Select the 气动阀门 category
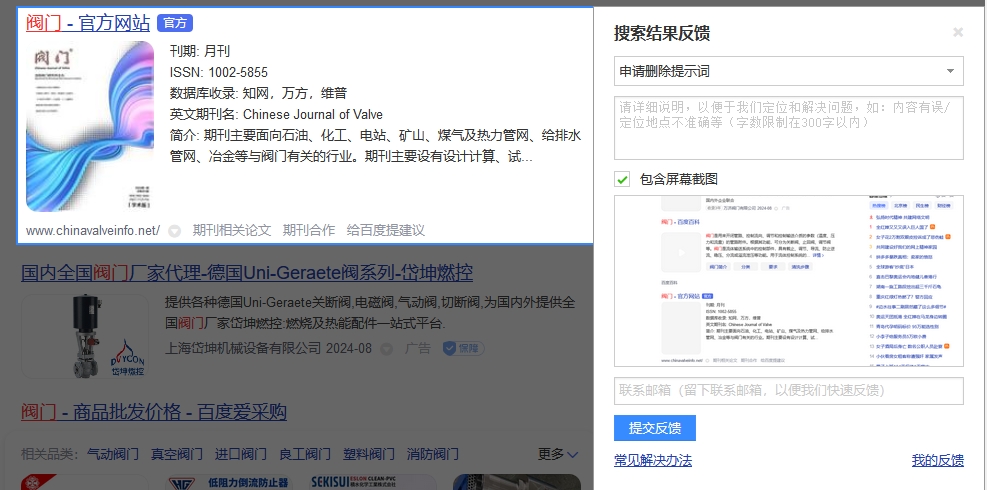The width and height of the screenshot is (987, 490). pyautogui.click(x=113, y=454)
